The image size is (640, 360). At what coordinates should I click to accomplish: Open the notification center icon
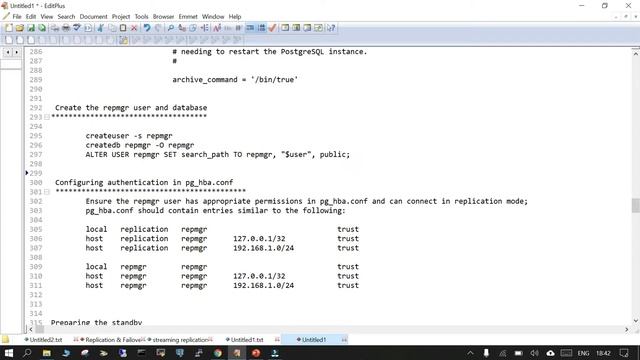(x=624, y=353)
